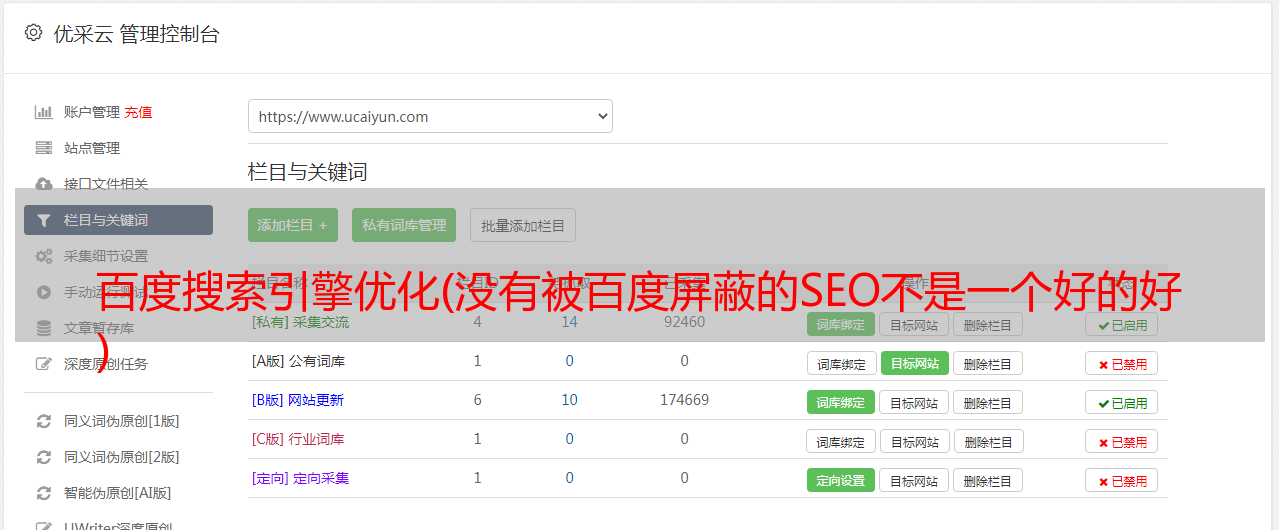Click 目标网站 in the 定向采集 row

click(914, 480)
